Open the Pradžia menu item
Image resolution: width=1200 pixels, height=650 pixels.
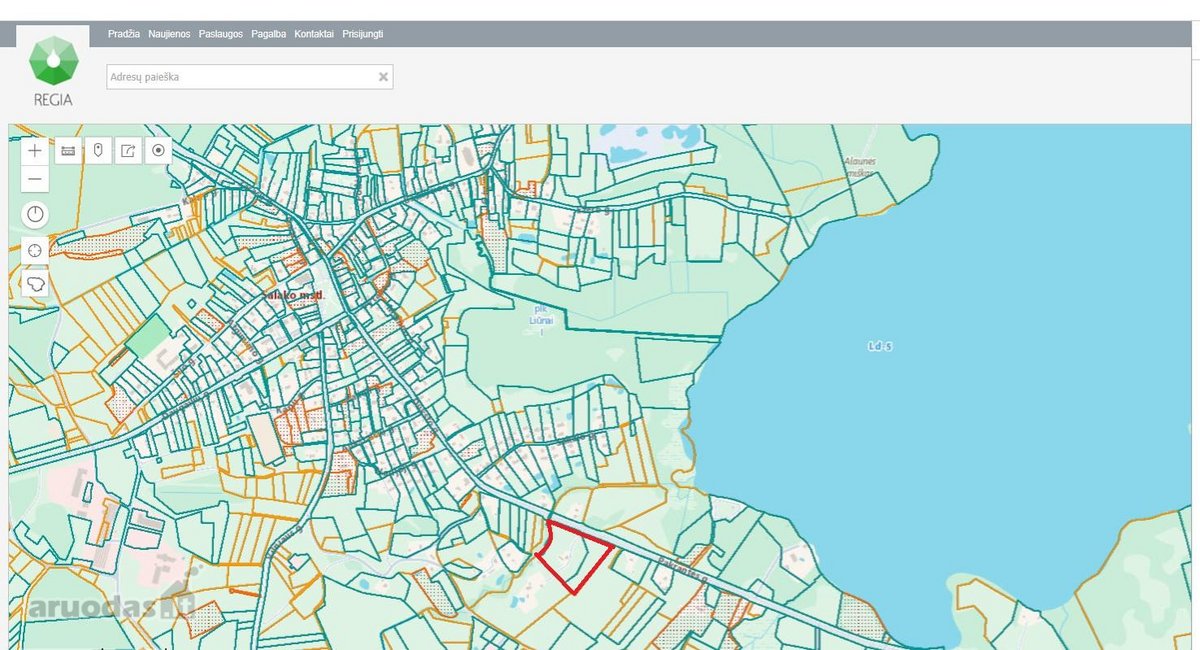pyautogui.click(x=123, y=34)
